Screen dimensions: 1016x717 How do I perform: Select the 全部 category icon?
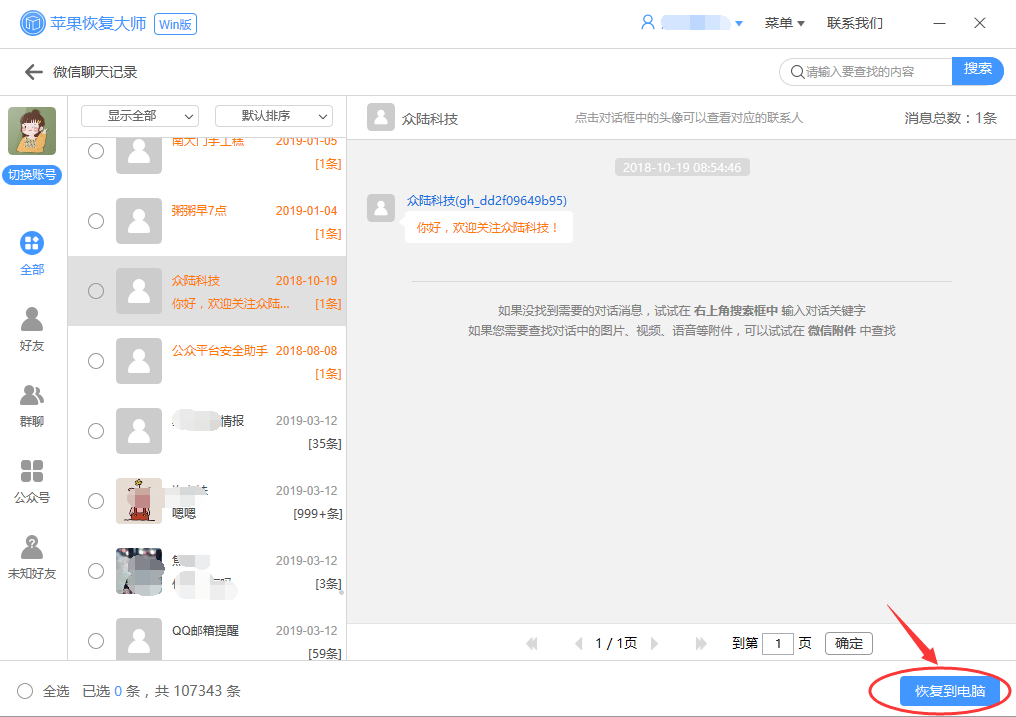click(x=32, y=243)
